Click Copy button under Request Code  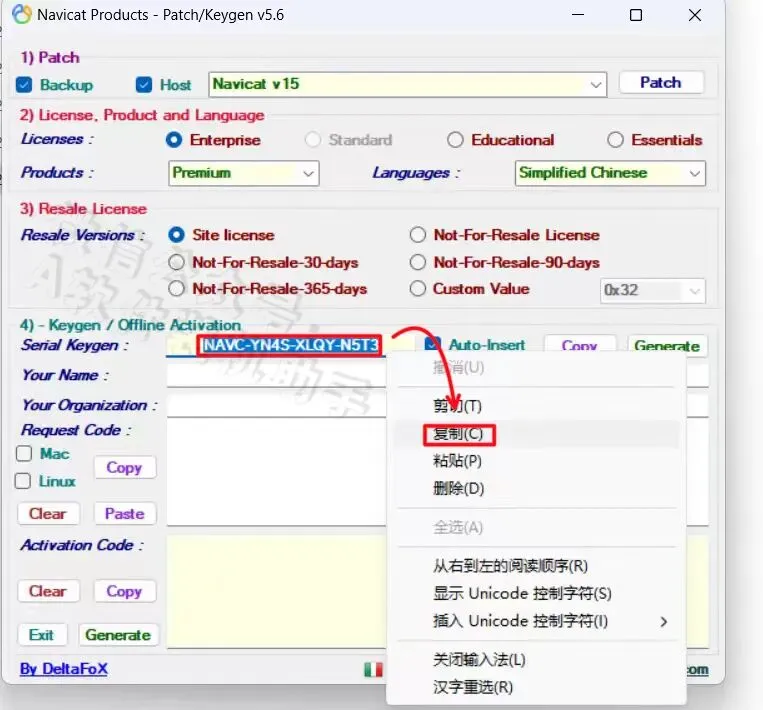click(125, 468)
